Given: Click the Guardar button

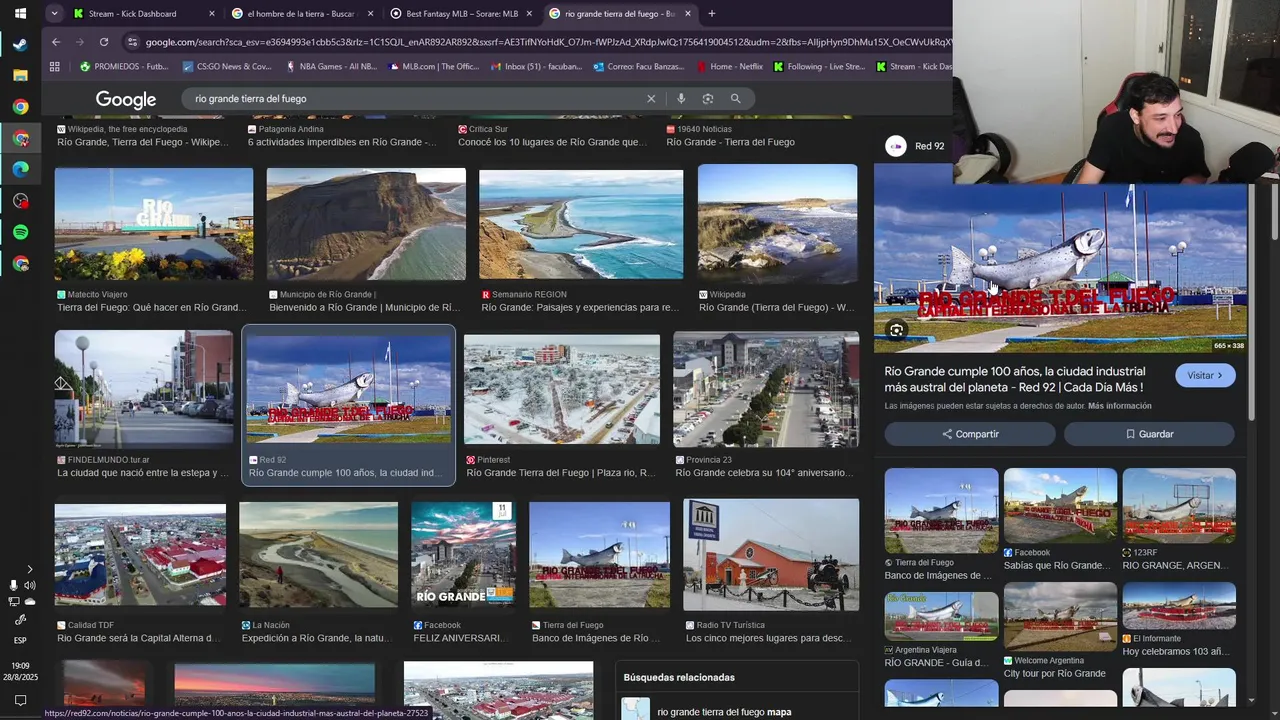Looking at the screenshot, I should (x=1149, y=434).
